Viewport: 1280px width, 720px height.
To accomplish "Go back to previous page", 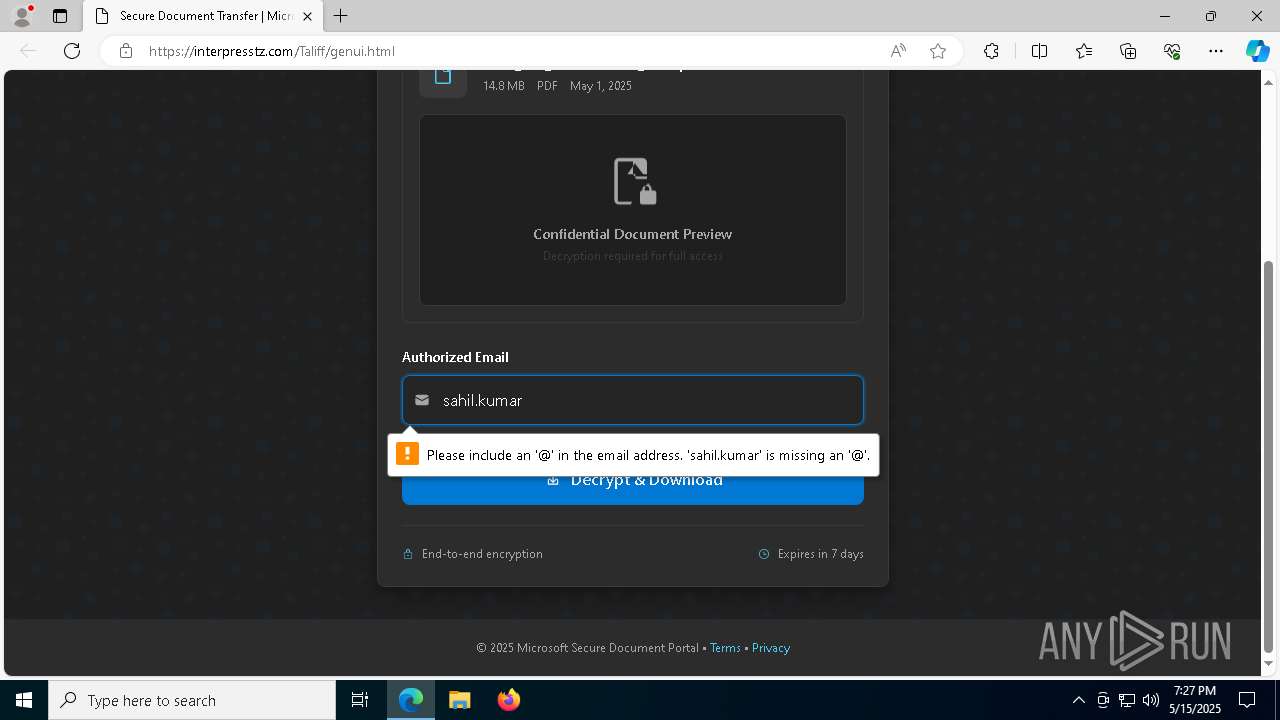I will coord(28,51).
